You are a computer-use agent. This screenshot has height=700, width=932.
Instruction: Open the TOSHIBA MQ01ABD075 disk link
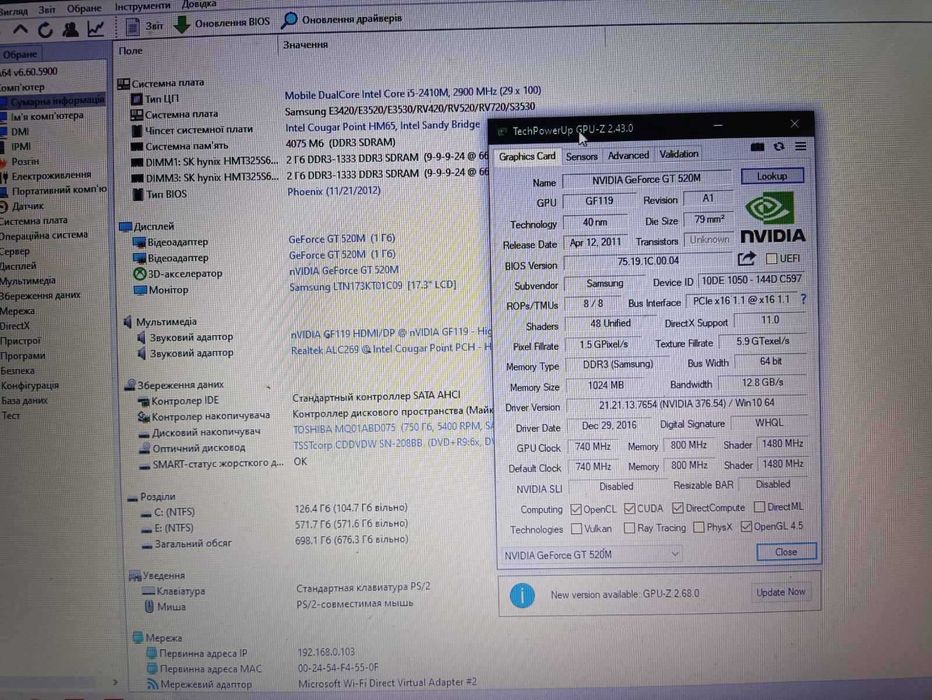tap(393, 427)
